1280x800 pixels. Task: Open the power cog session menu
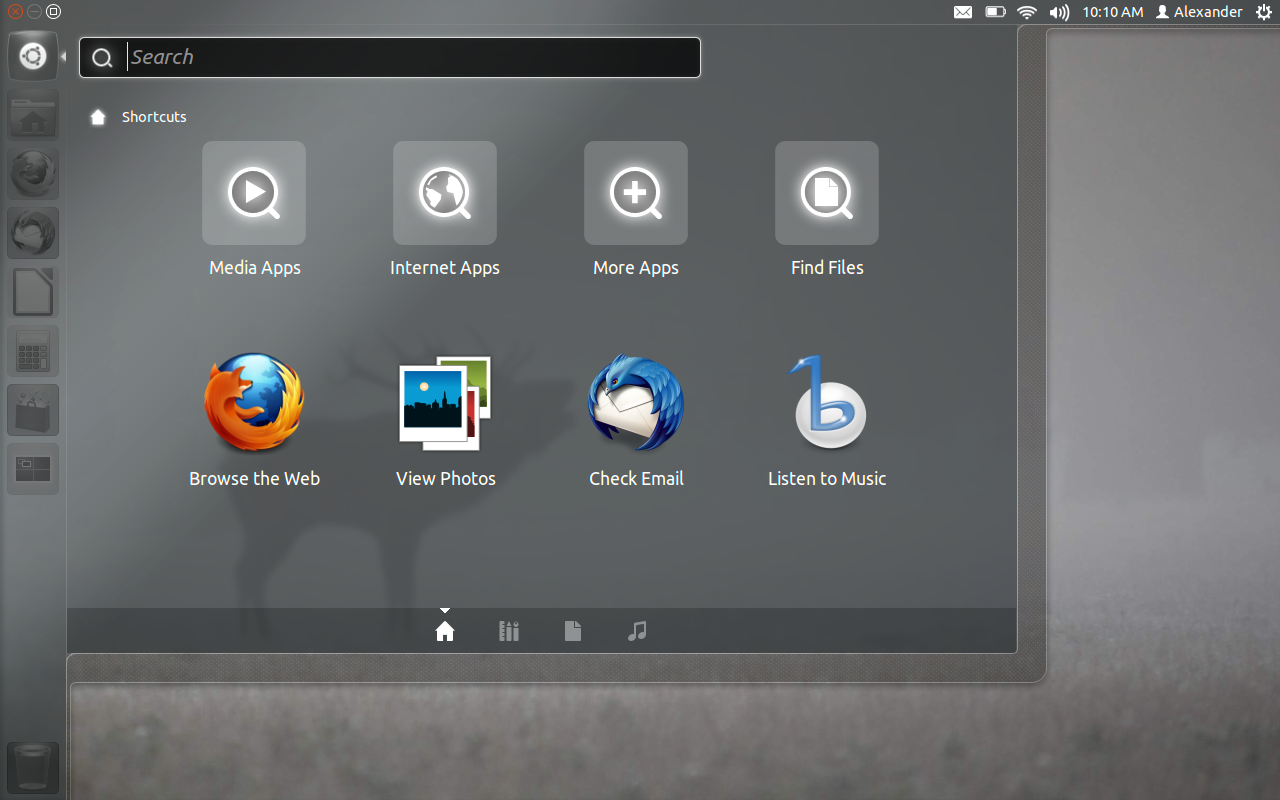(1263, 12)
